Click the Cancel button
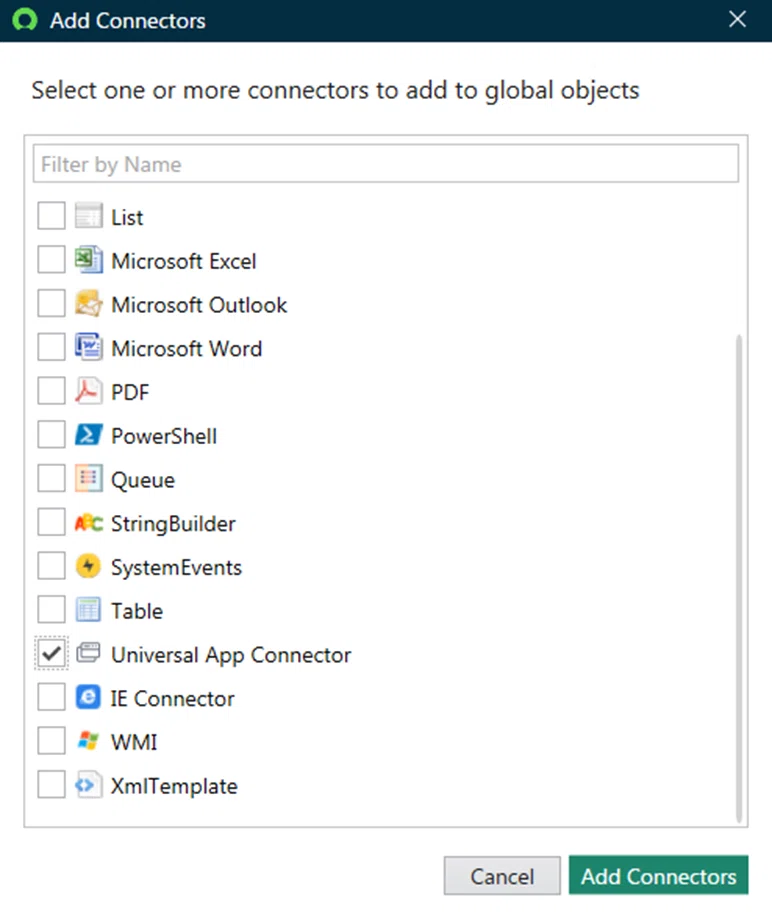 pyautogui.click(x=502, y=875)
